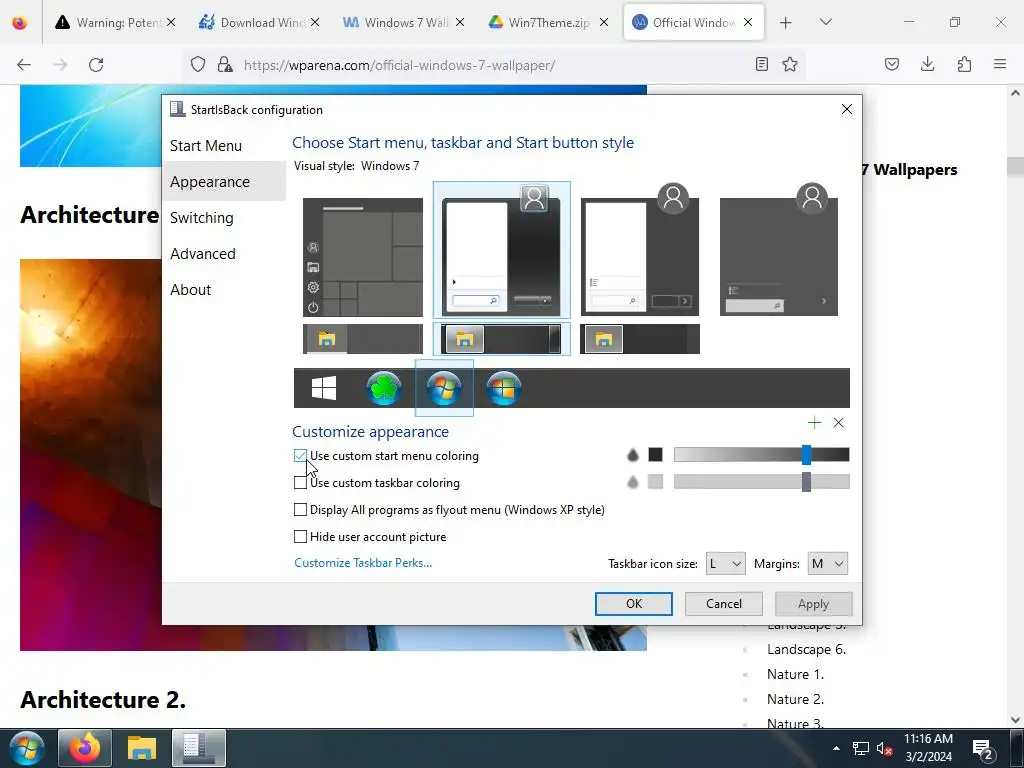Open Save to Pocket

(x=891, y=64)
